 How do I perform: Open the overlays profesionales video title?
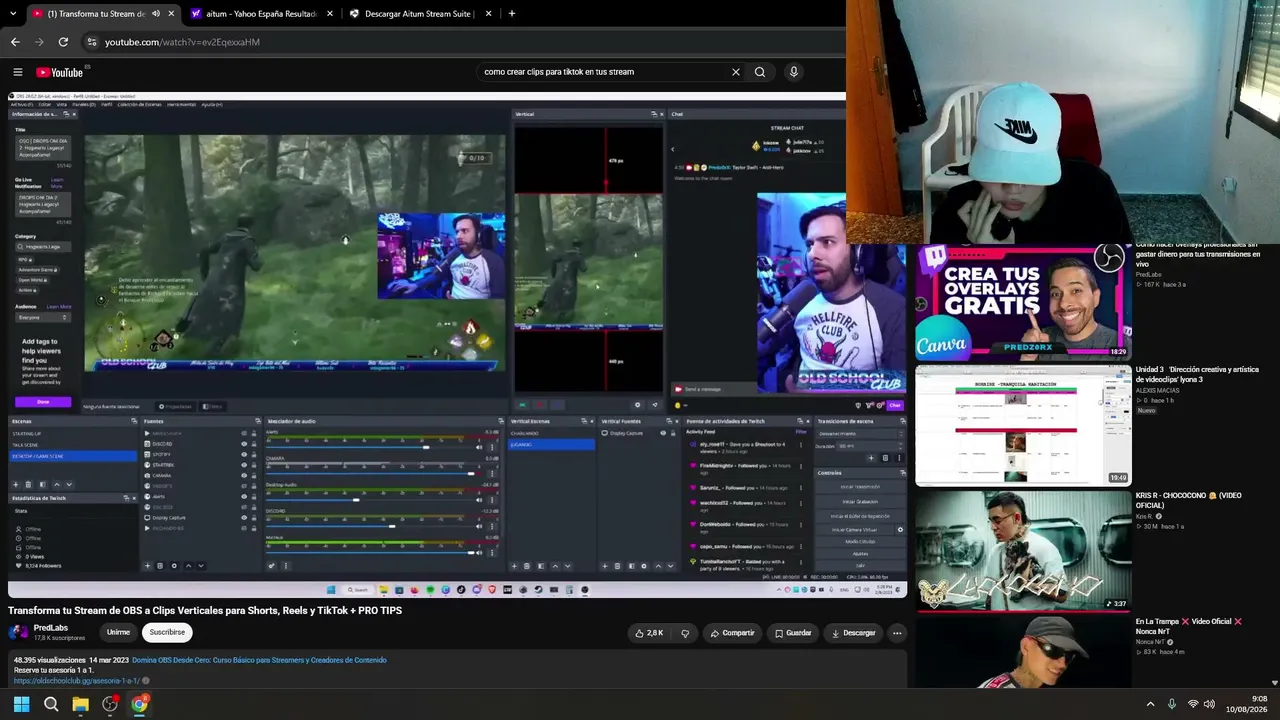coord(1198,254)
